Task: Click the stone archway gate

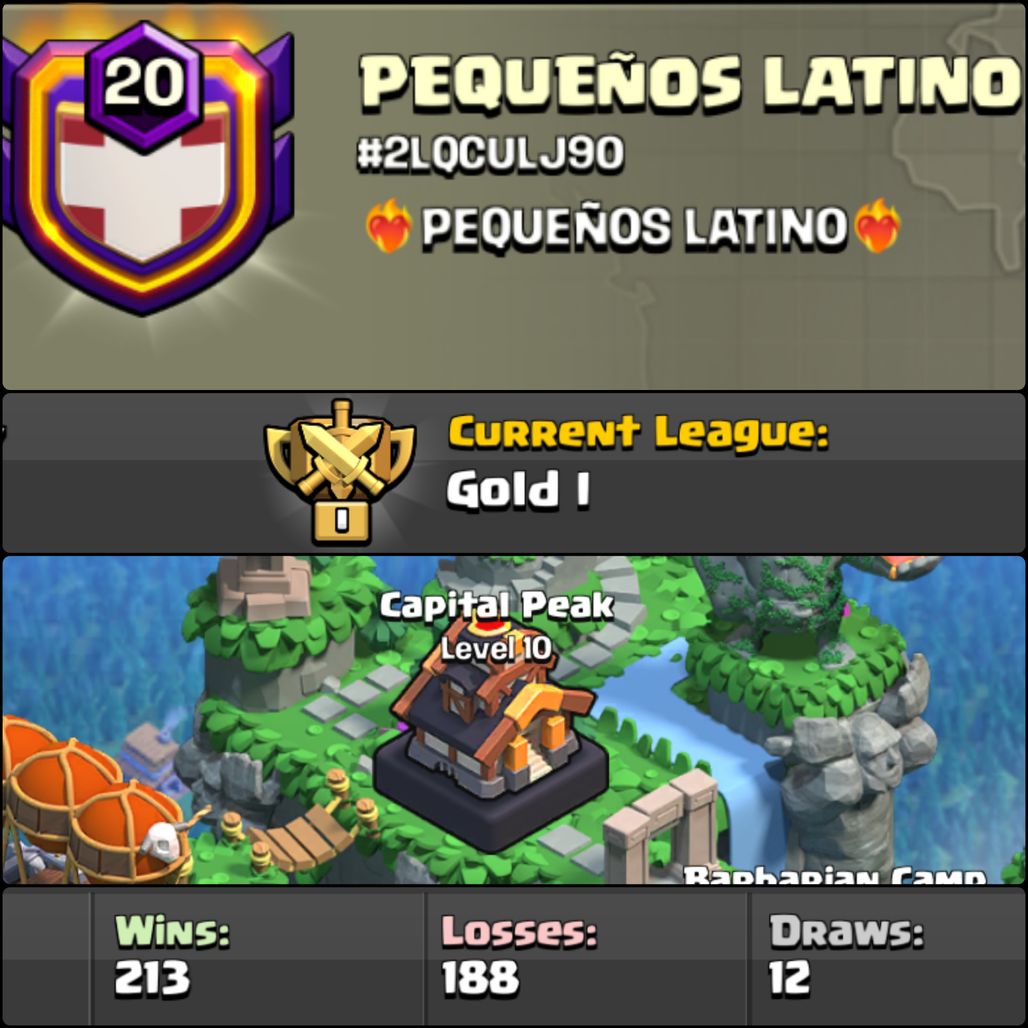Action: coord(662,826)
